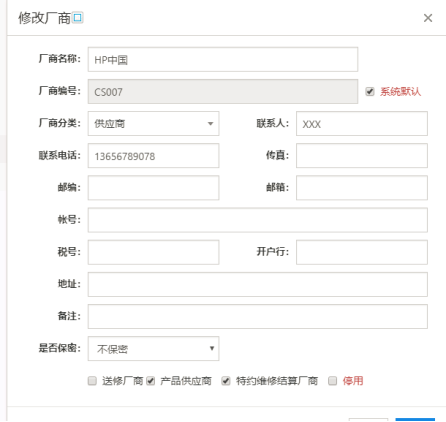Close the 修改厂商 dialog
The width and height of the screenshot is (446, 422).
(428, 18)
